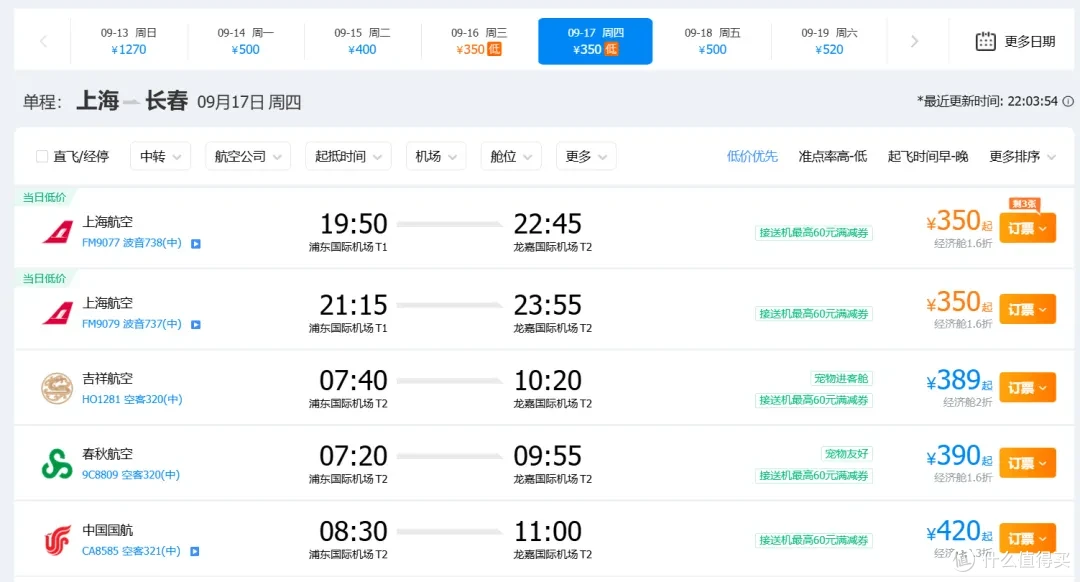Click the coupon tag in the FM9077 row
Image resolution: width=1080 pixels, height=582 pixels.
click(x=813, y=233)
